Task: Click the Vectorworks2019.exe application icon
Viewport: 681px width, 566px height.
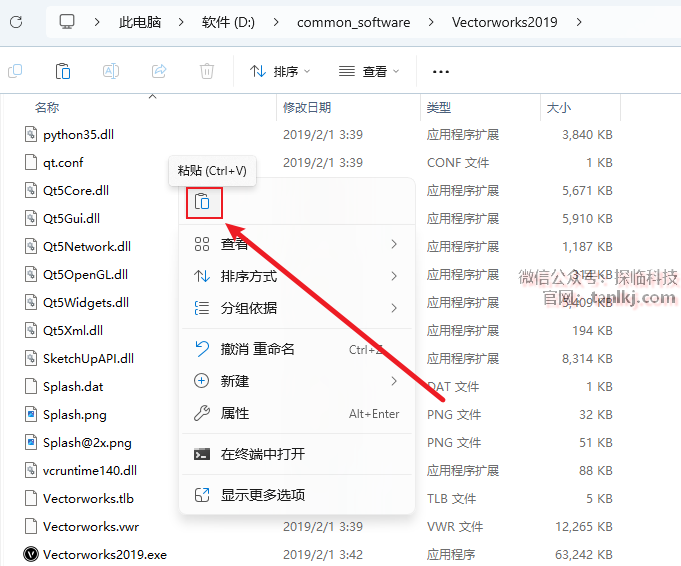Action: point(31,555)
